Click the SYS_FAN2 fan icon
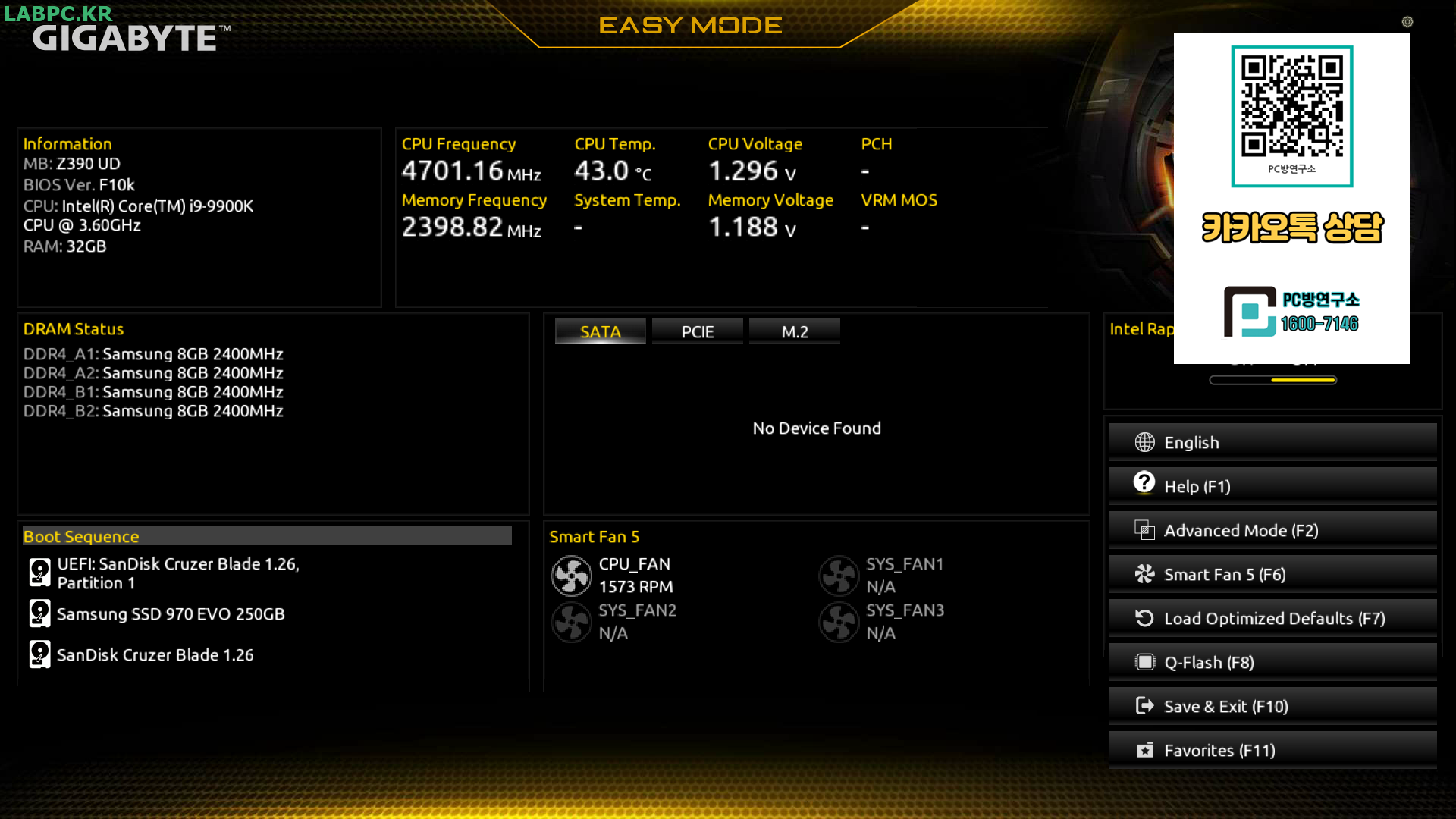The width and height of the screenshot is (1456, 819). tap(571, 623)
